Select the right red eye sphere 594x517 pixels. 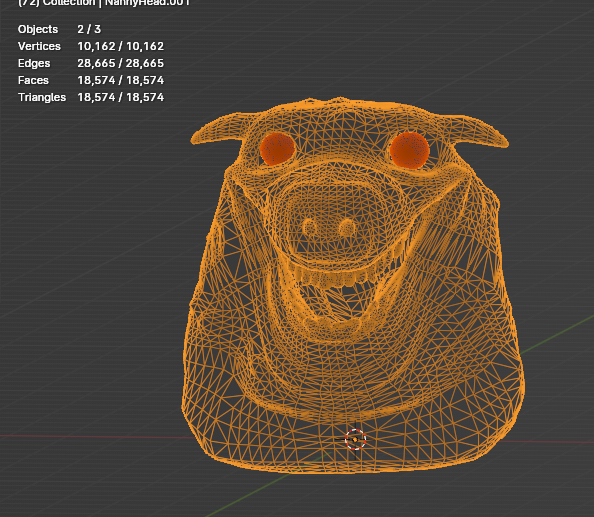pyautogui.click(x=410, y=150)
